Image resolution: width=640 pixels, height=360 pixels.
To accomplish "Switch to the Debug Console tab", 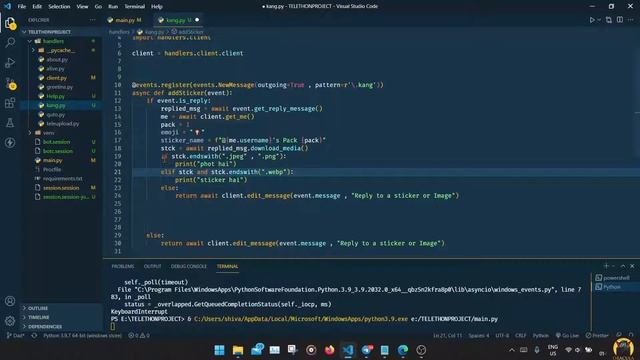I will point(189,266).
